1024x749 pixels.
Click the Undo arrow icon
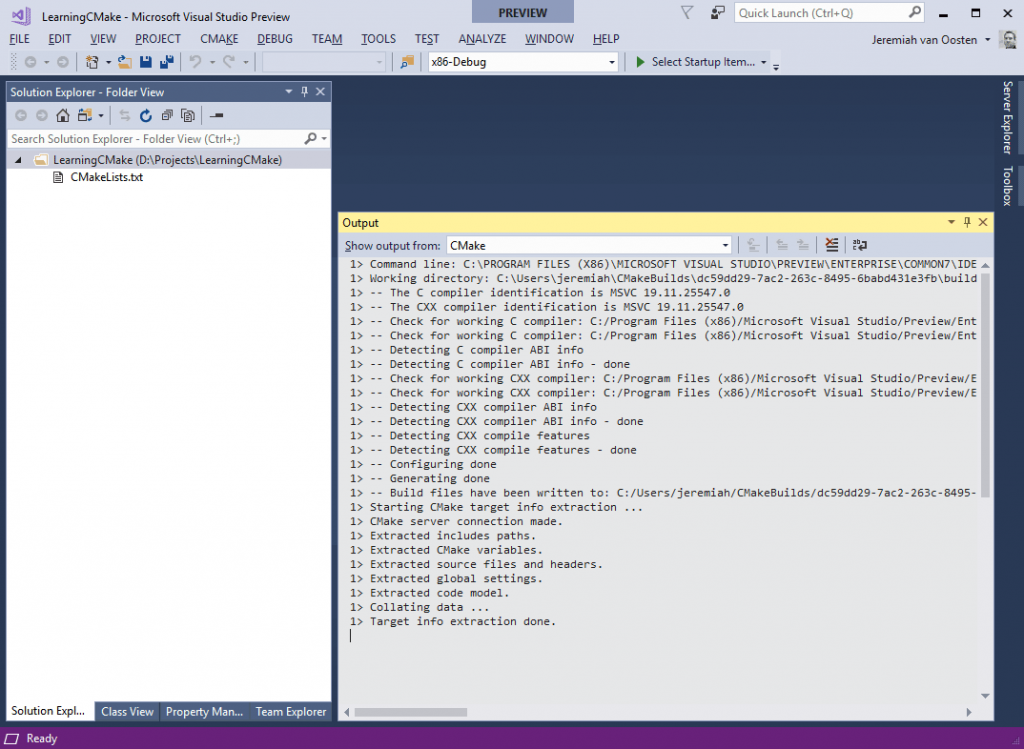(x=195, y=62)
